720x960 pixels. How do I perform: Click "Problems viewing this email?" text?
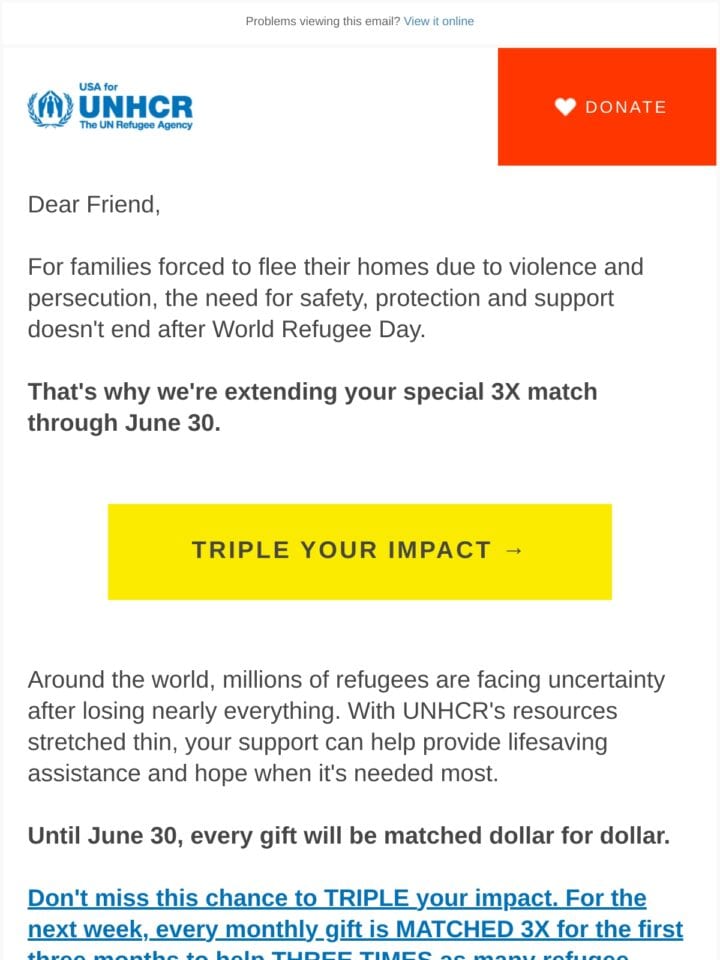[323, 21]
